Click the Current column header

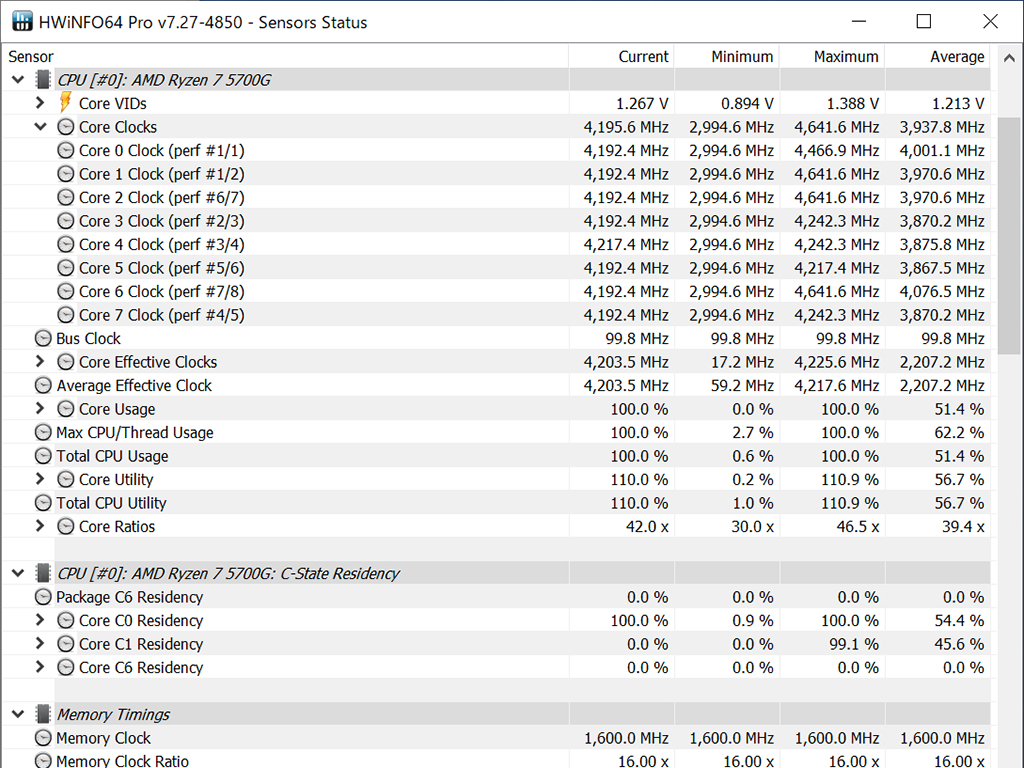[621, 57]
